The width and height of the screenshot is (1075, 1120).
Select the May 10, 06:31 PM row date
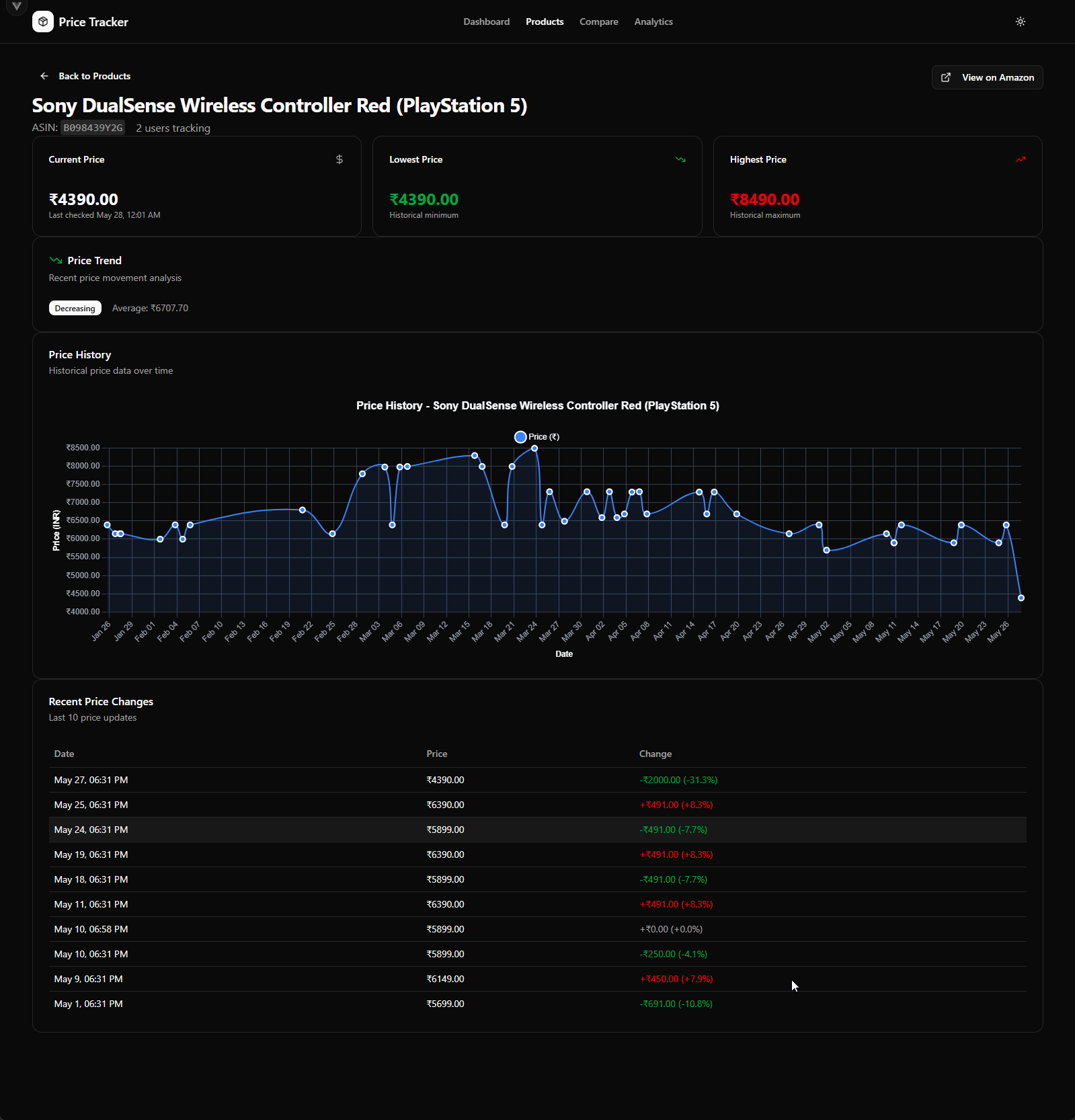coord(91,954)
